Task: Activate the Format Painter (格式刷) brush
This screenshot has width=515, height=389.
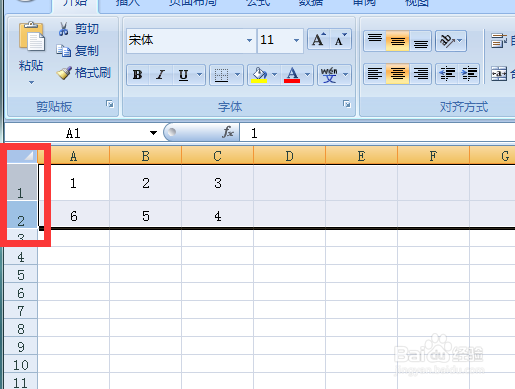Action: pos(83,73)
